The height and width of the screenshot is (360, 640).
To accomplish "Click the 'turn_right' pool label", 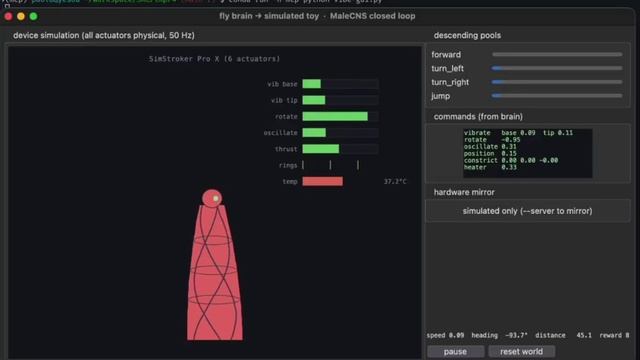I will [450, 82].
